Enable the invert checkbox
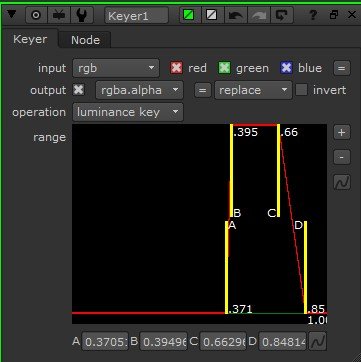 [301, 90]
